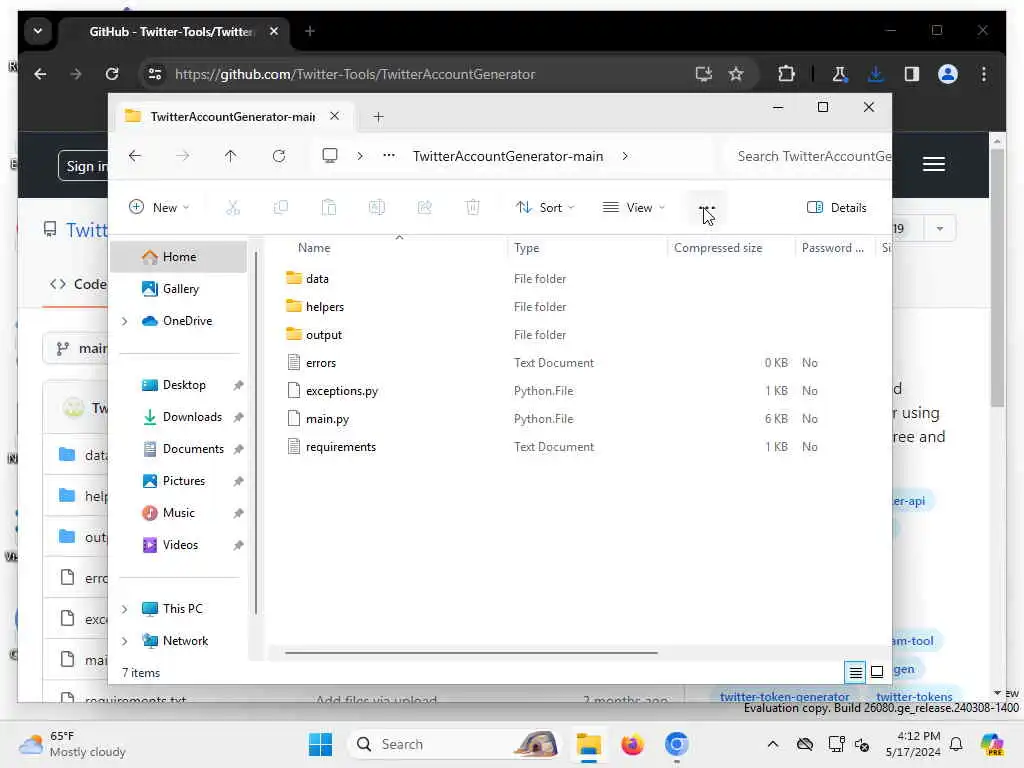This screenshot has height=768, width=1024.
Task: Click the install app icon in Chrome address bar
Action: click(703, 74)
